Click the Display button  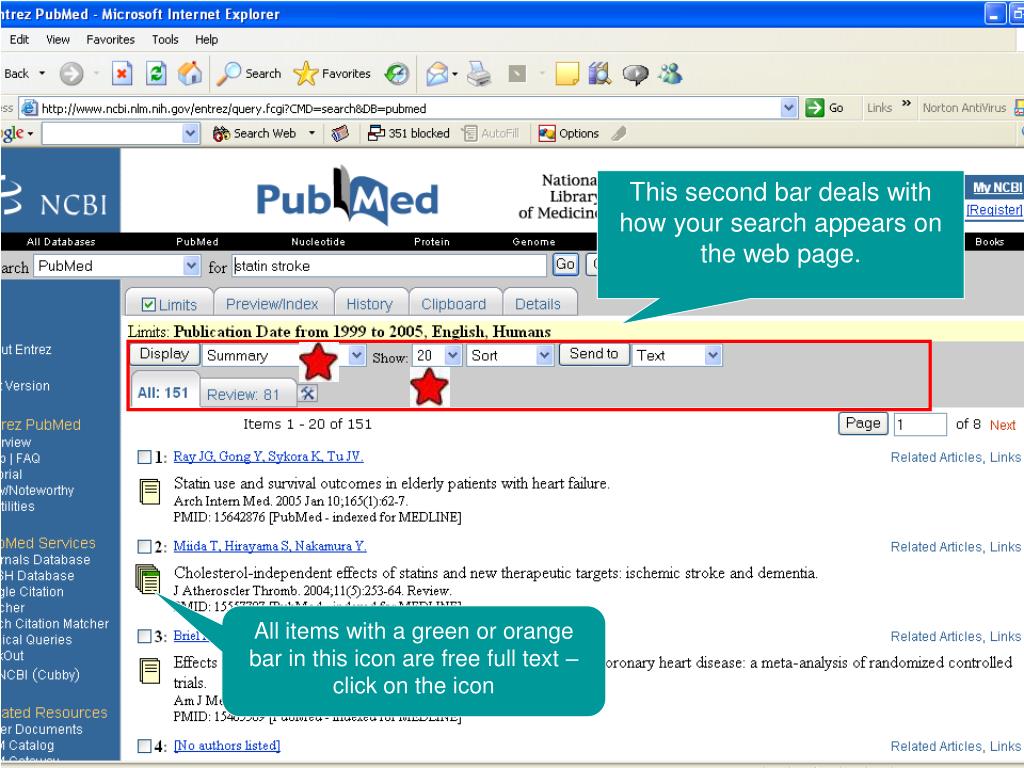click(x=165, y=354)
